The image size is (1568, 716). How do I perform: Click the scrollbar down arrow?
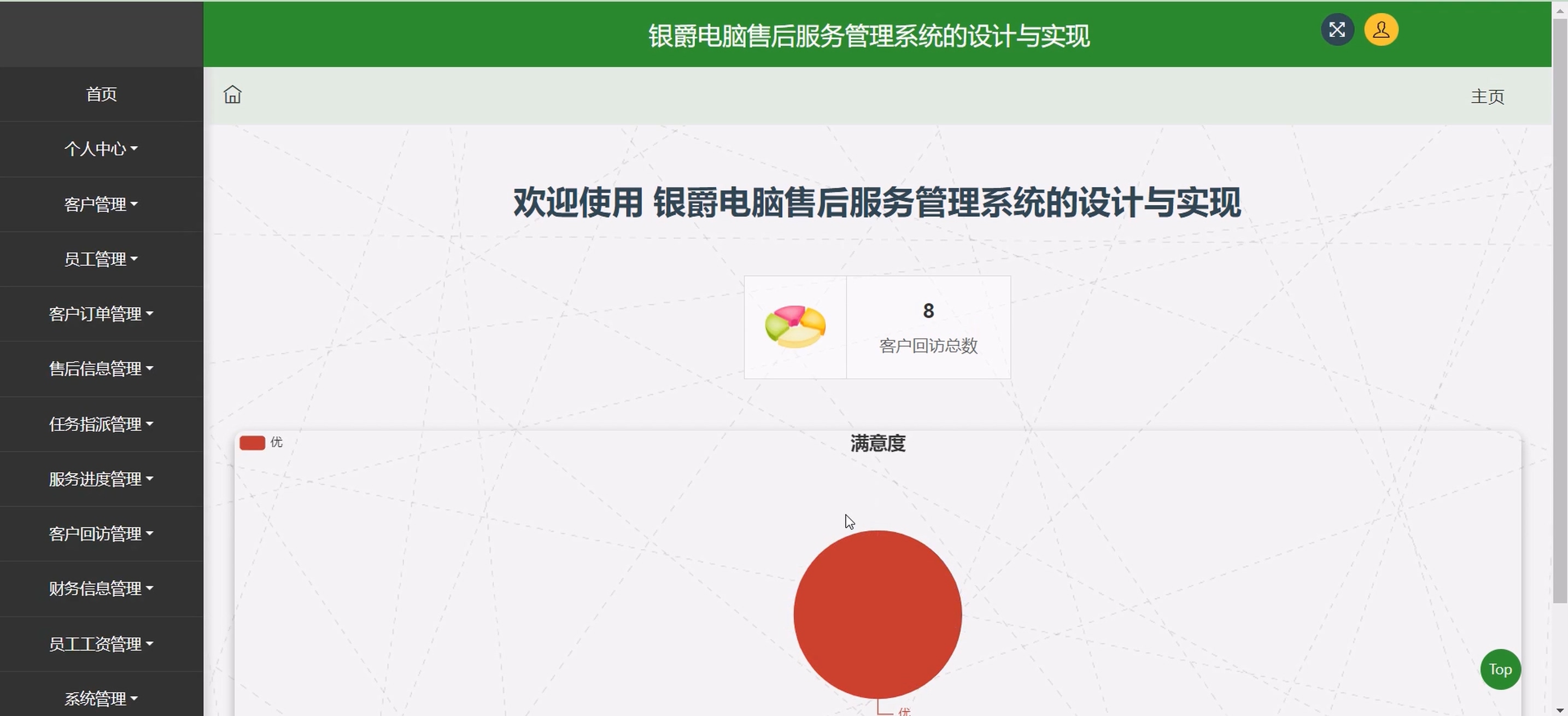point(1559,710)
